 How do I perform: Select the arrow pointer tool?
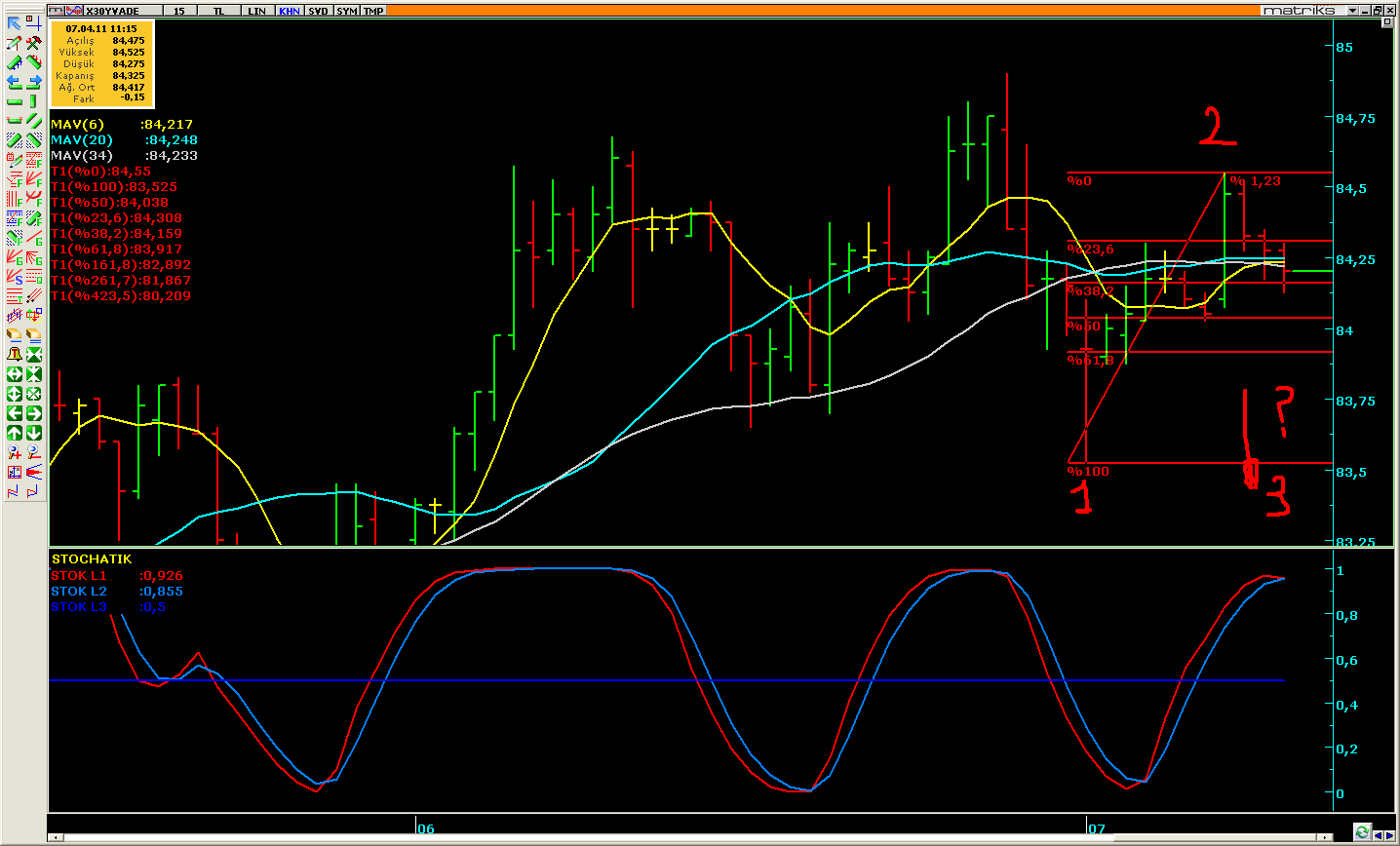tap(15, 23)
